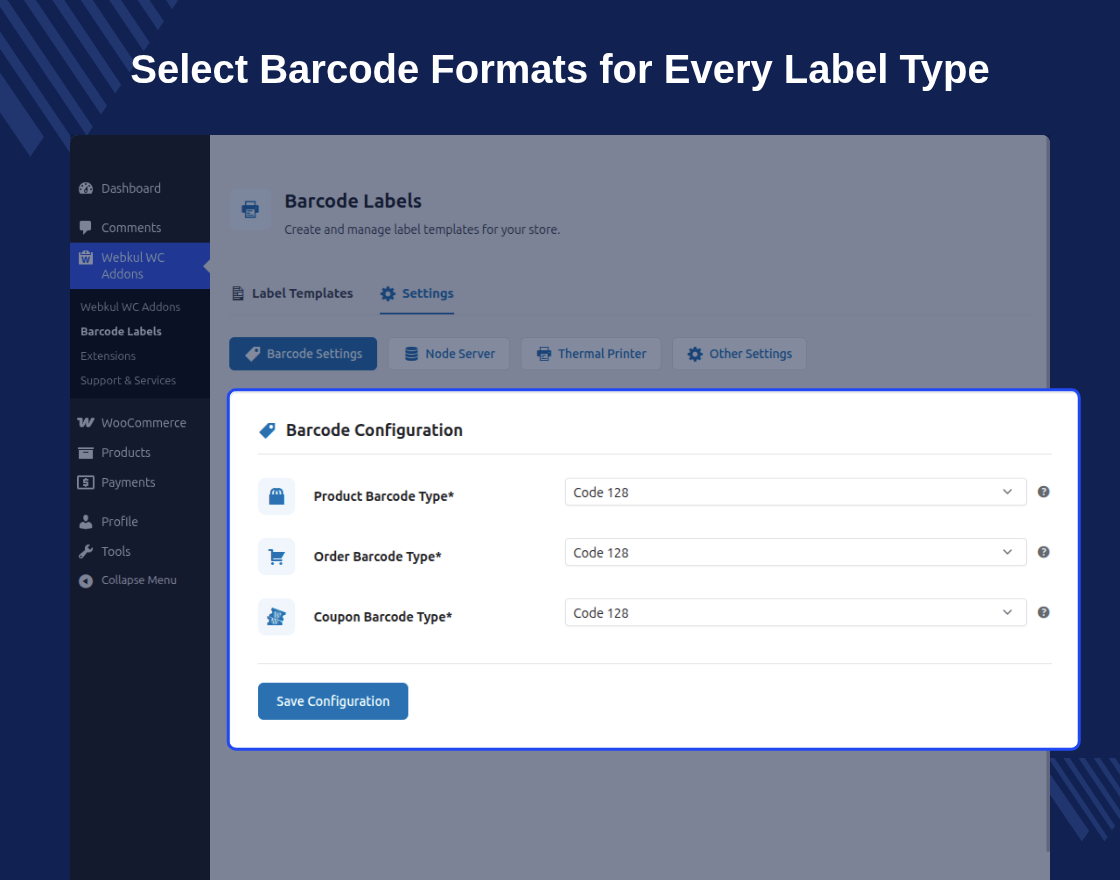Click the 'Product Barcode Type*' label
Viewport: 1120px width, 880px height.
click(x=384, y=496)
